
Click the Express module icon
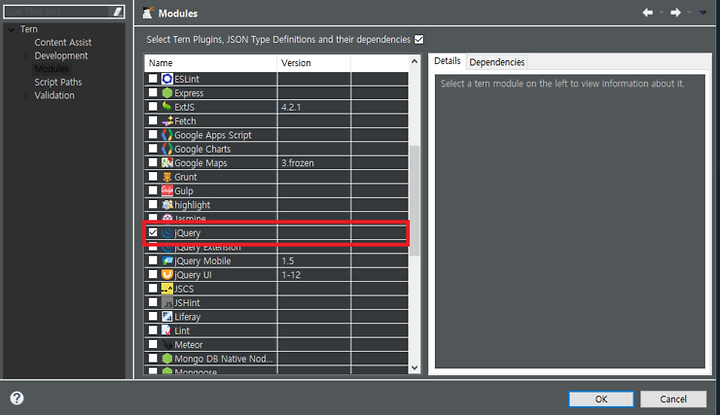pyautogui.click(x=167, y=93)
